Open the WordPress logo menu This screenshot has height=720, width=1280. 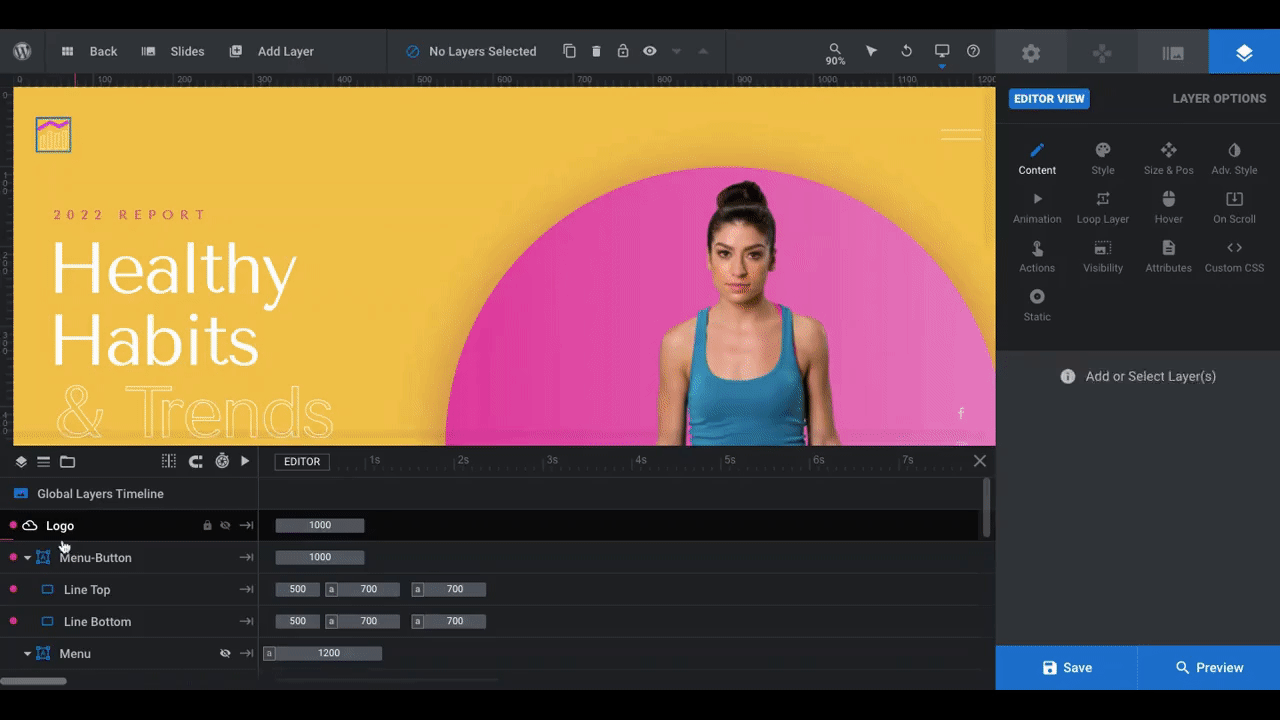[x=22, y=51]
